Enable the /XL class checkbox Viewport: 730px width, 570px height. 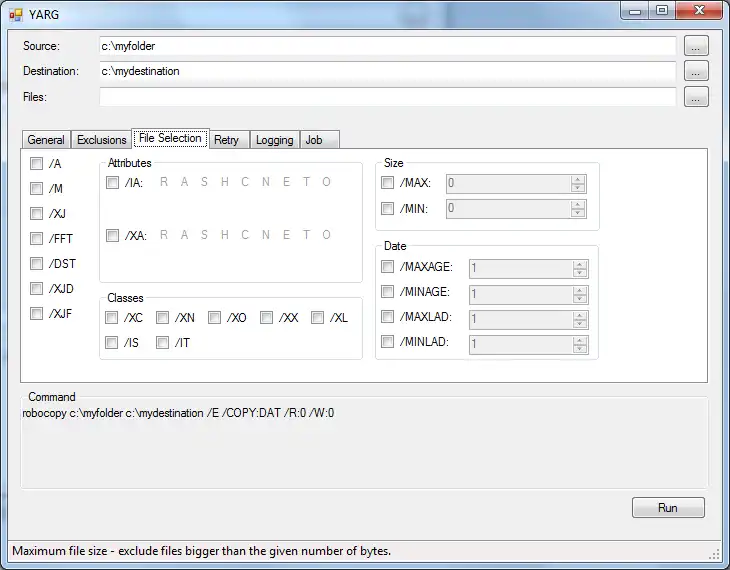pos(318,318)
